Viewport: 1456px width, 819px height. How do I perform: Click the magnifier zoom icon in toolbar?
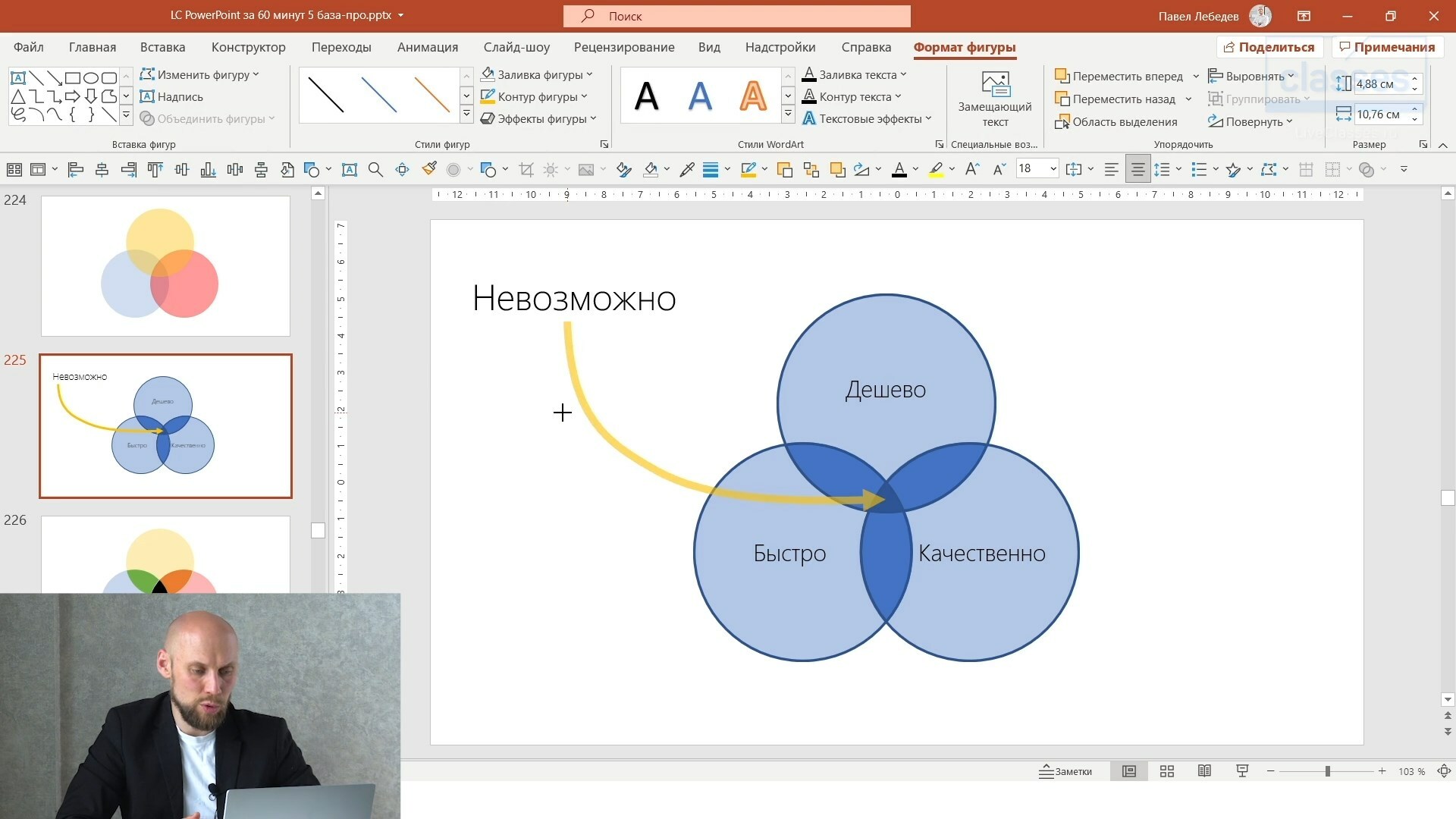375,169
